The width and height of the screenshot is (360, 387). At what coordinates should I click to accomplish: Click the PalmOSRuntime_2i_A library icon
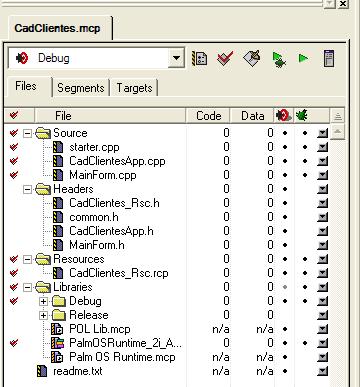(57, 343)
